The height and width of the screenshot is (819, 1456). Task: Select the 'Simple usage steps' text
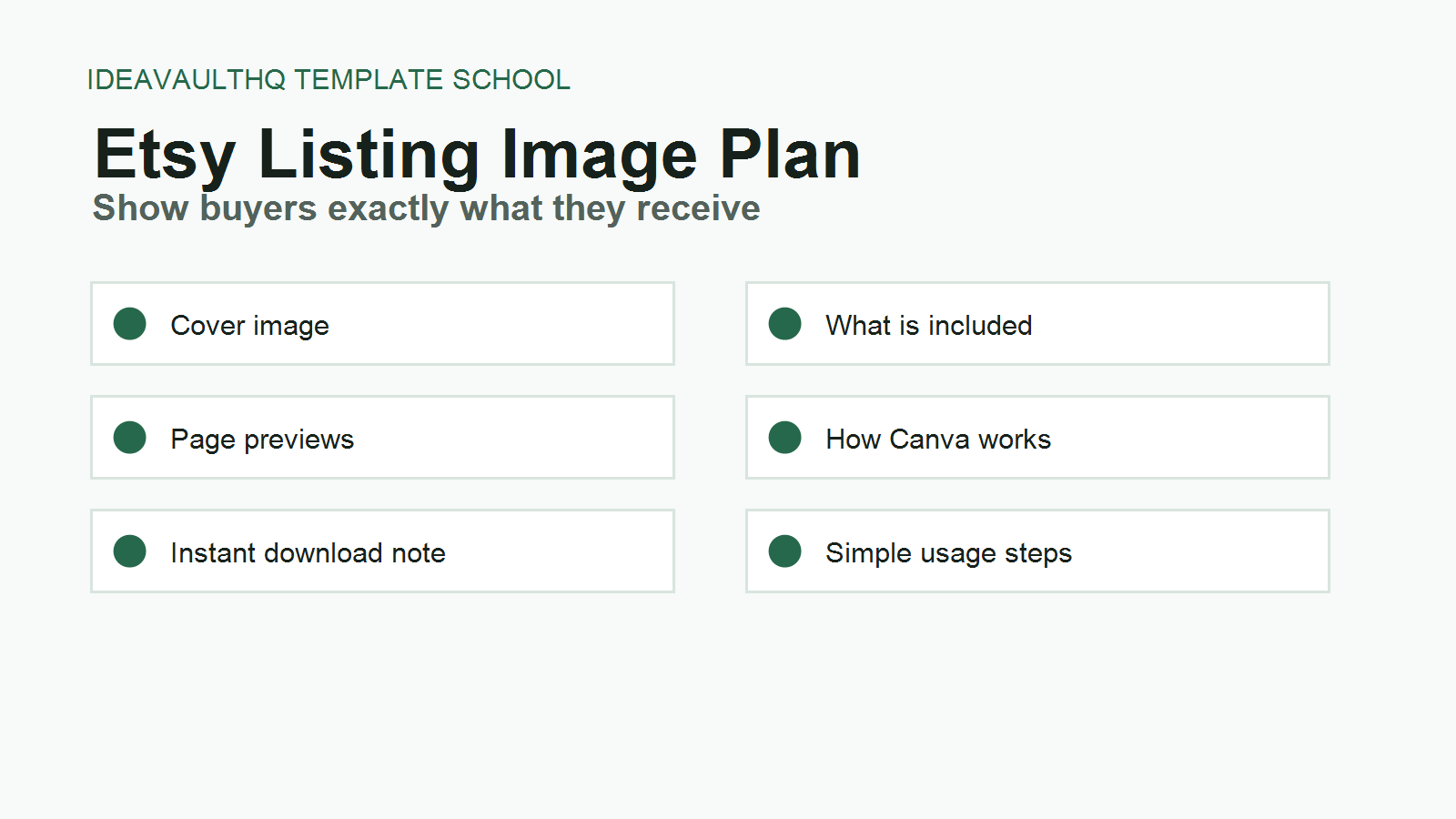(x=949, y=553)
